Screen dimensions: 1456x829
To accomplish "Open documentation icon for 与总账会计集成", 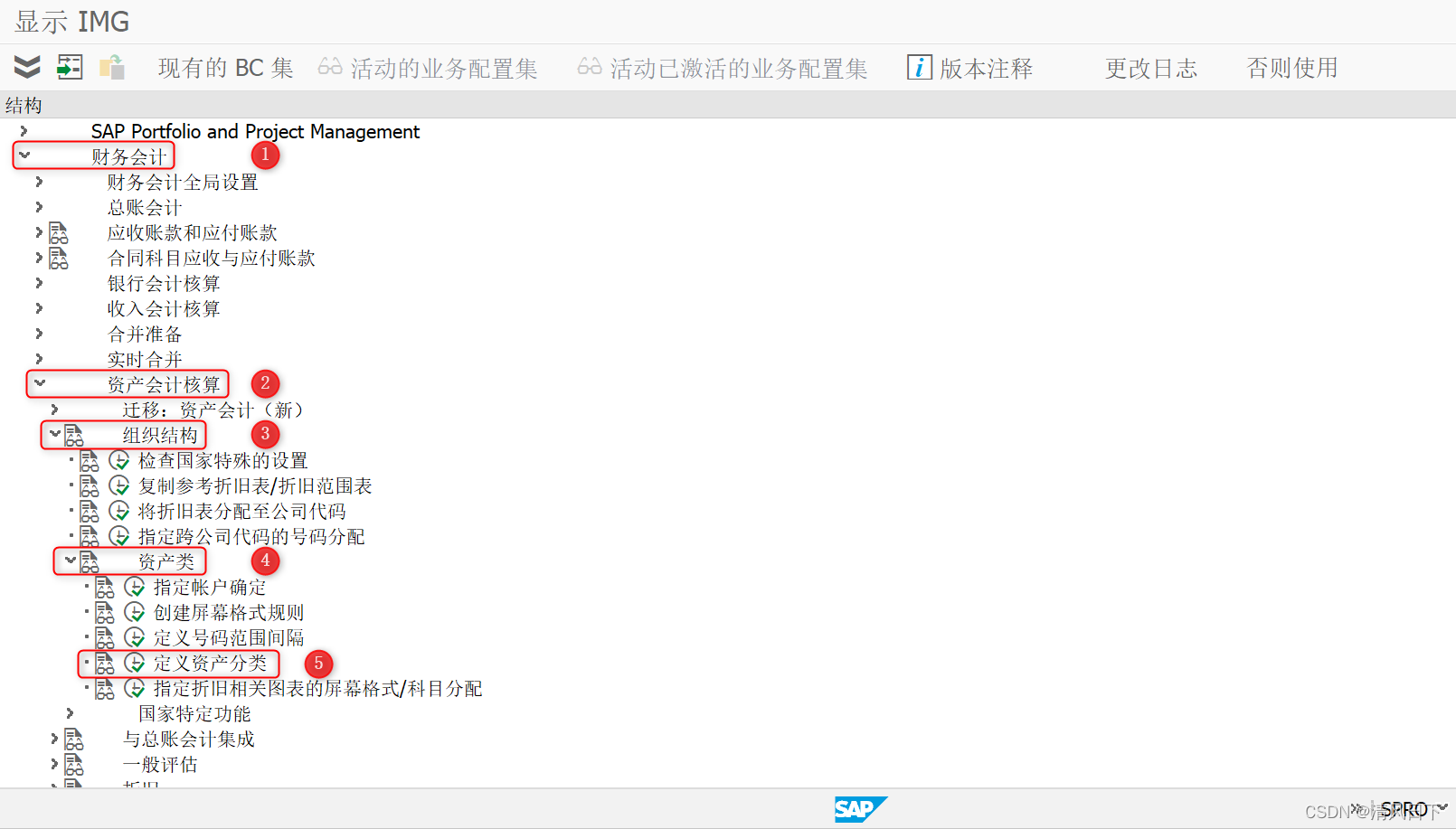I will pyautogui.click(x=74, y=740).
